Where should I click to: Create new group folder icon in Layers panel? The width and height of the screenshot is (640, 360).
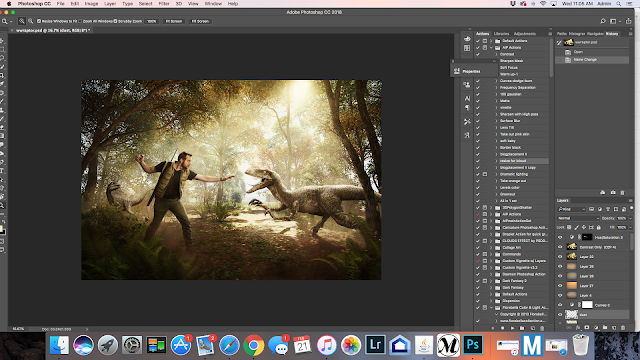(x=605, y=327)
